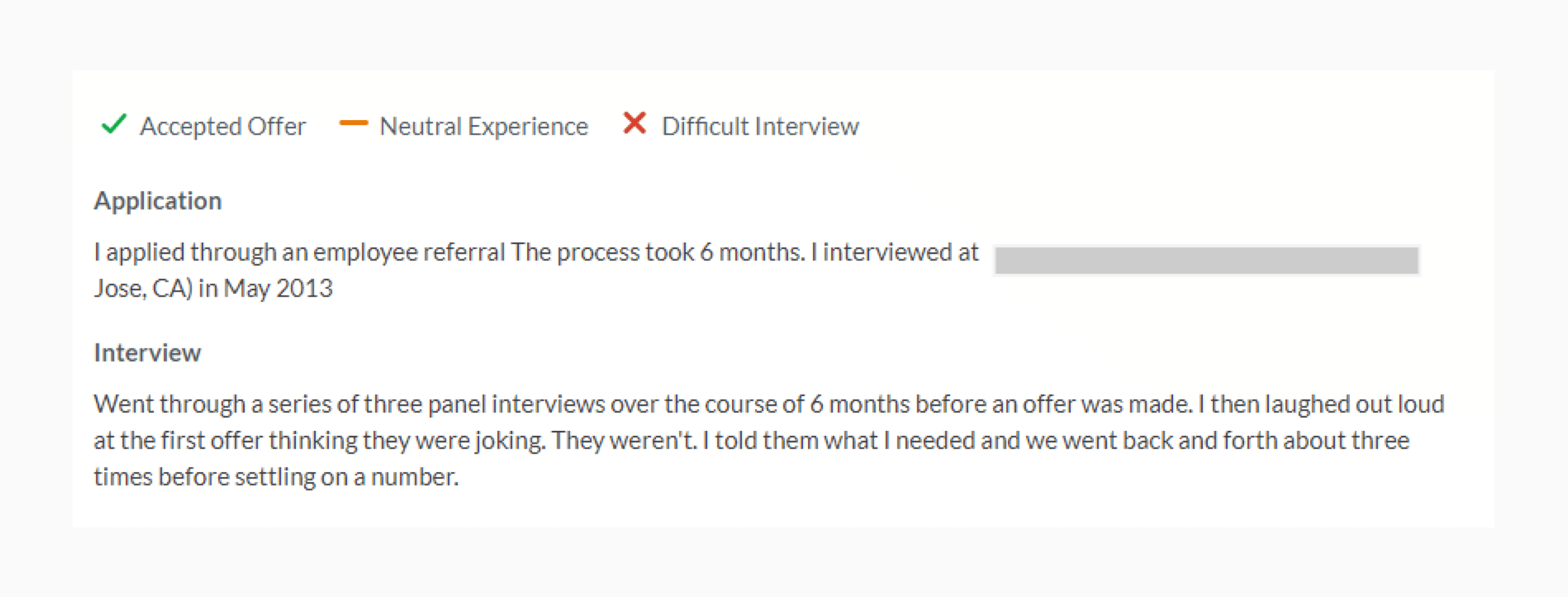This screenshot has width=1568, height=597.
Task: Click the gray redacted company name bar
Action: (1207, 260)
